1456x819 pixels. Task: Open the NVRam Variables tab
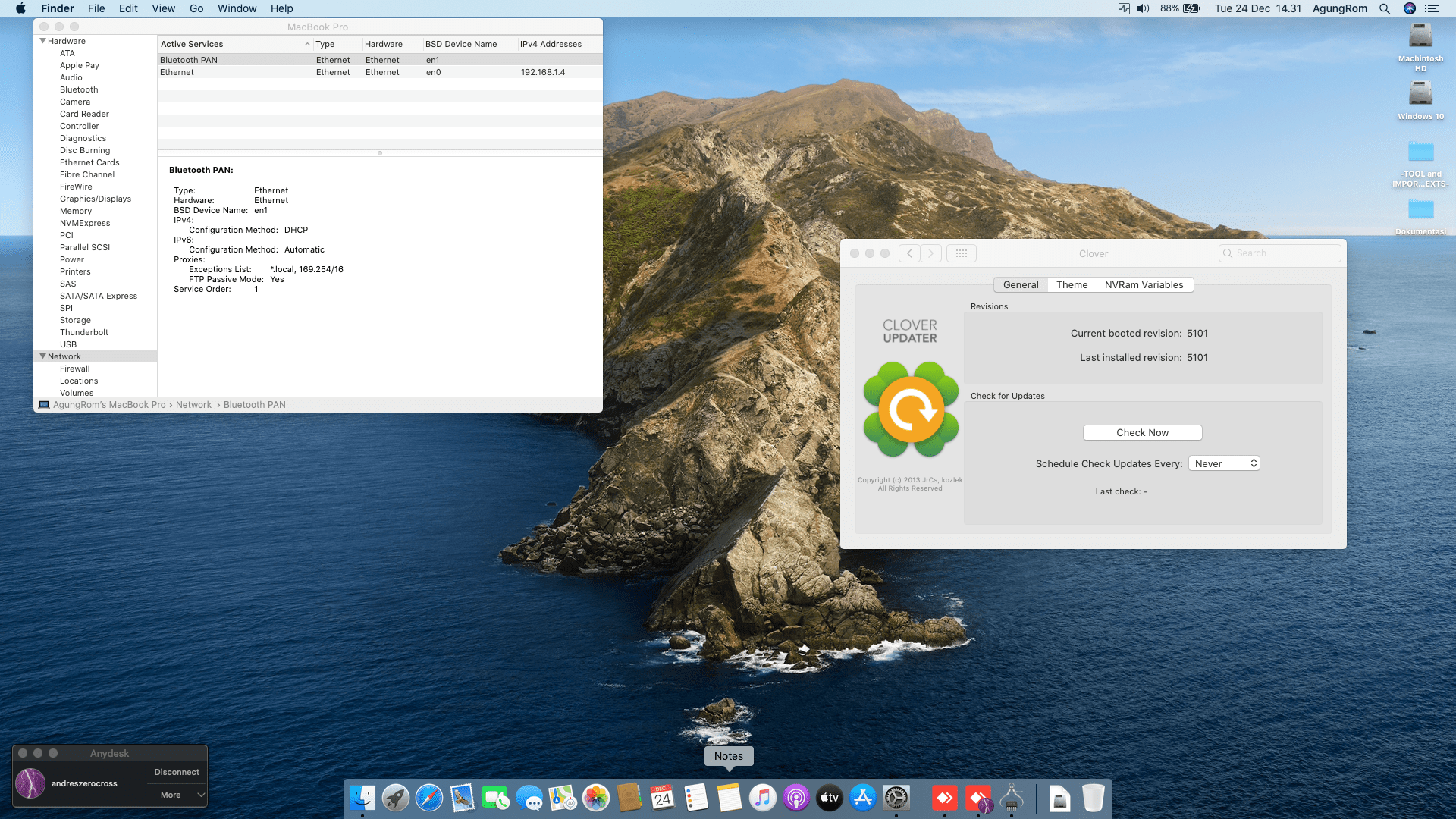tap(1144, 285)
